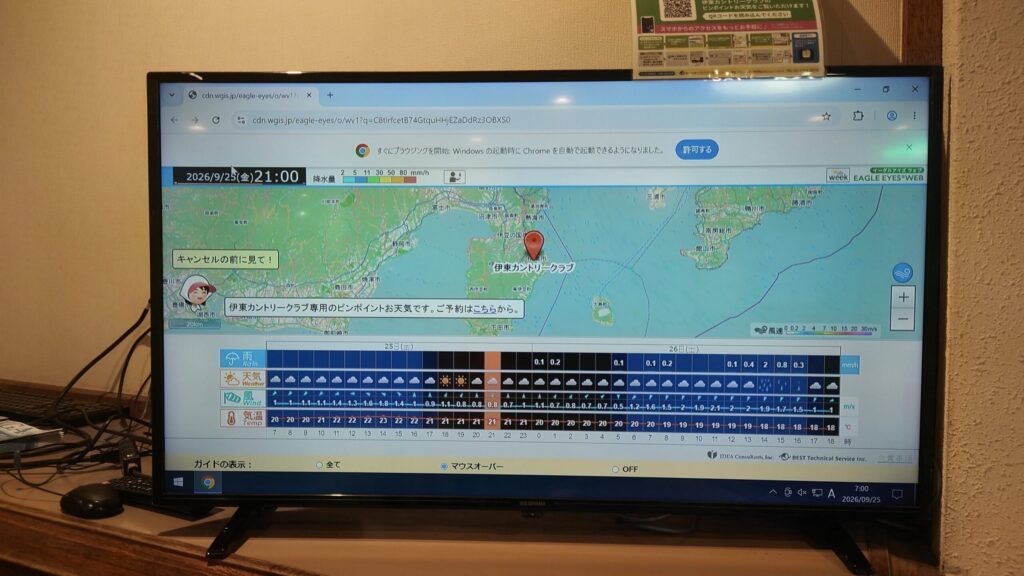Screen dimensions: 1024x576
Task: Bookmark this page with the star icon
Action: [x=826, y=116]
